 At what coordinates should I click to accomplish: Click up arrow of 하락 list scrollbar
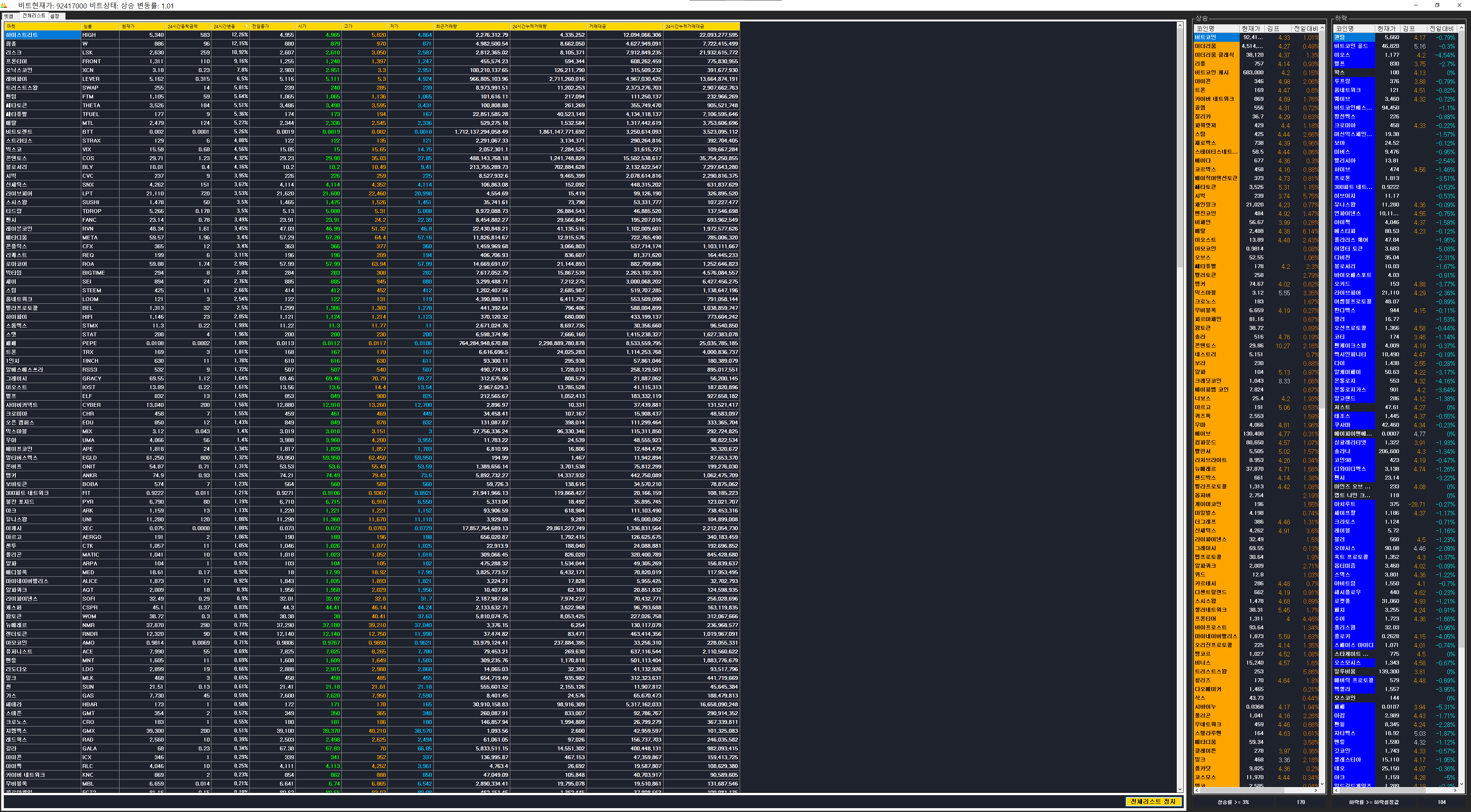point(1461,28)
